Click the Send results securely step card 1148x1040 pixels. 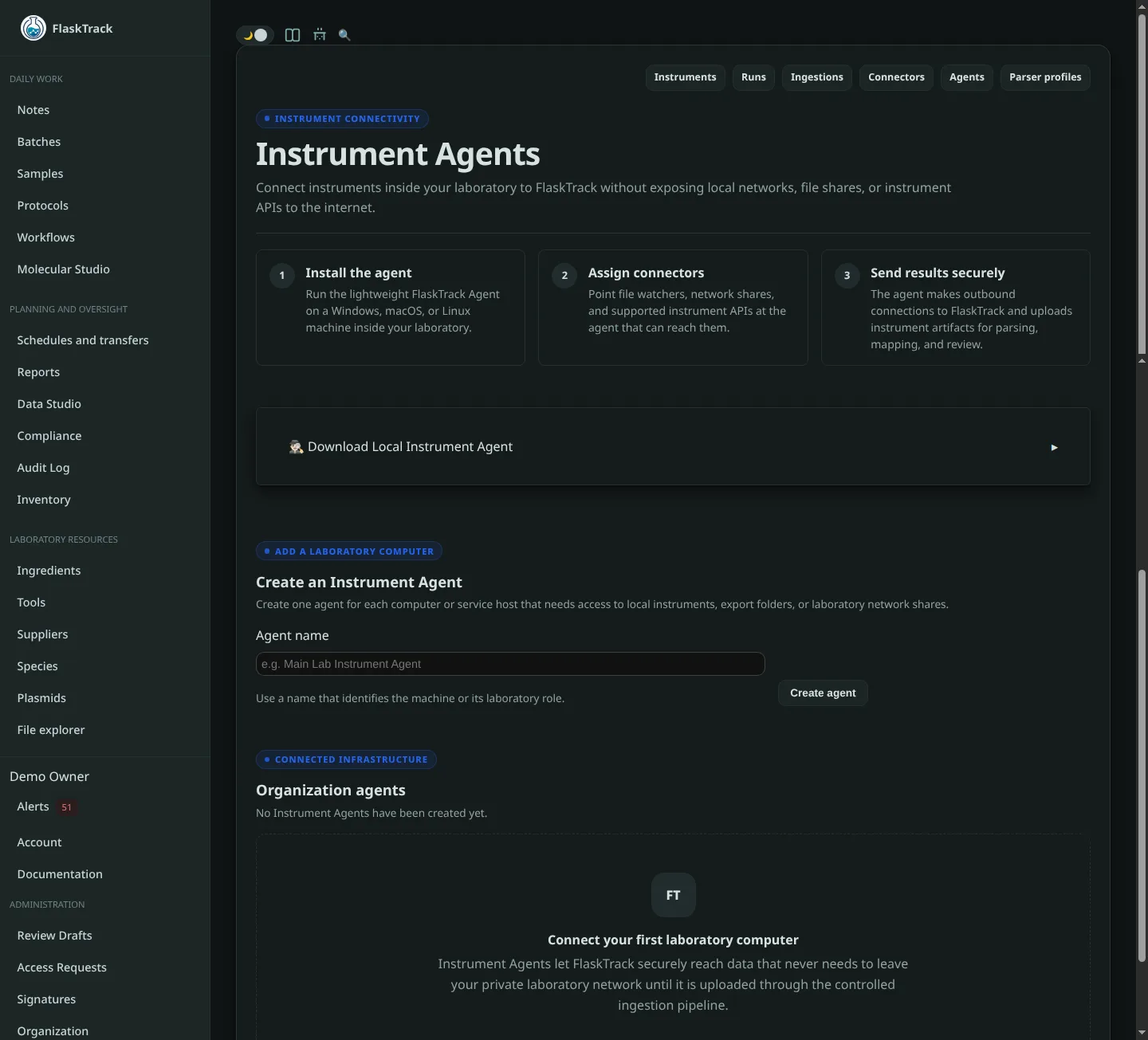coord(955,308)
